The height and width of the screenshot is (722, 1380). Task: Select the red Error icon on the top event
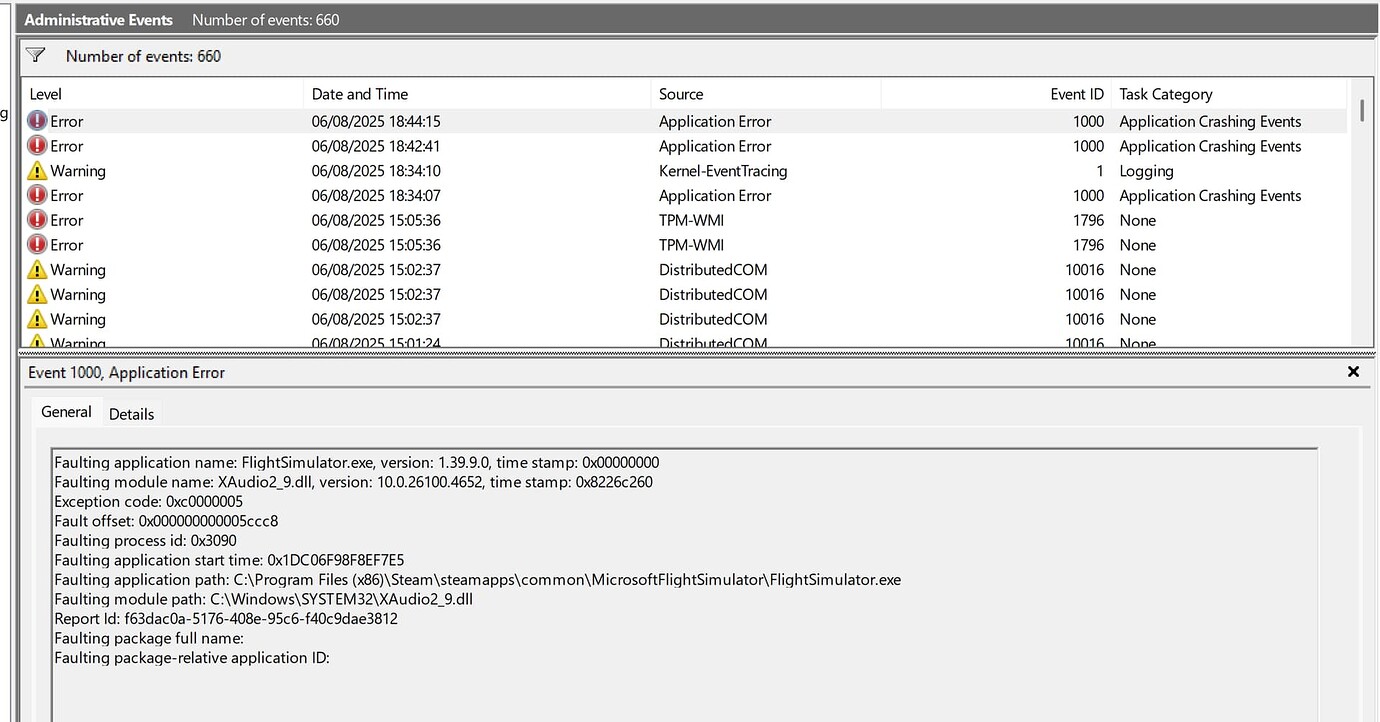pos(36,120)
